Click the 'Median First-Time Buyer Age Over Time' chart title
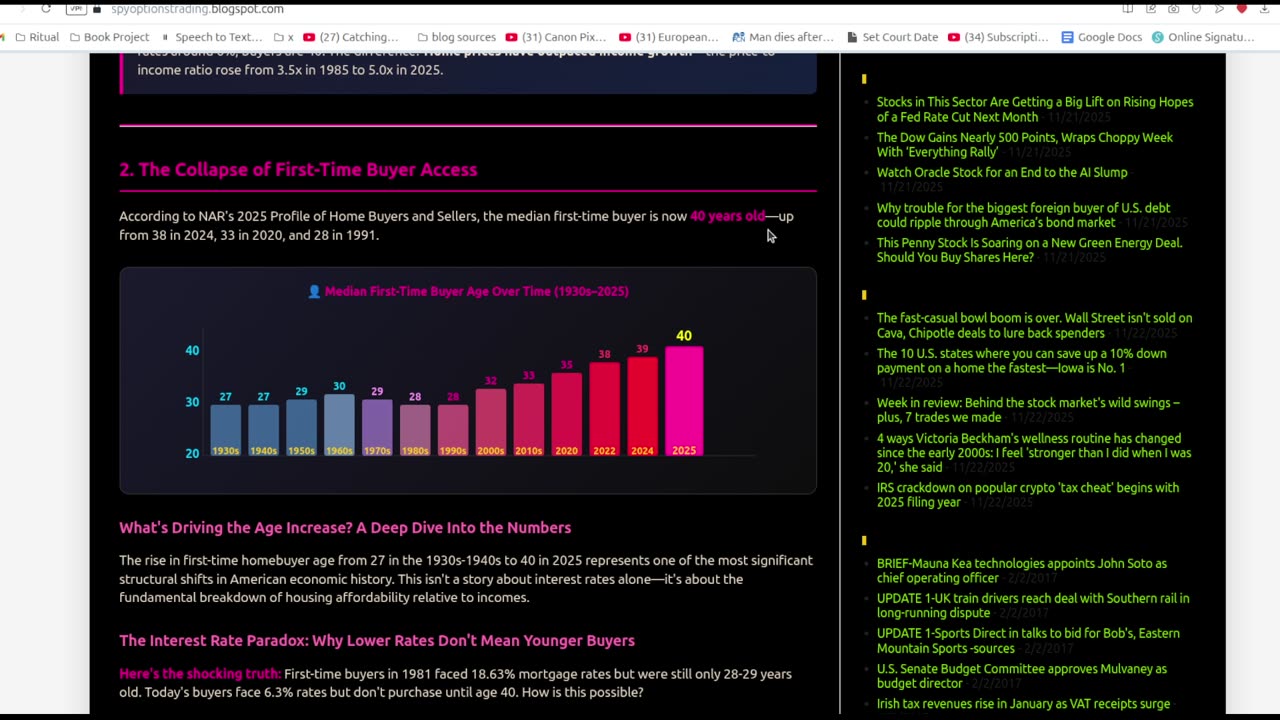This screenshot has width=1280, height=720. click(468, 291)
